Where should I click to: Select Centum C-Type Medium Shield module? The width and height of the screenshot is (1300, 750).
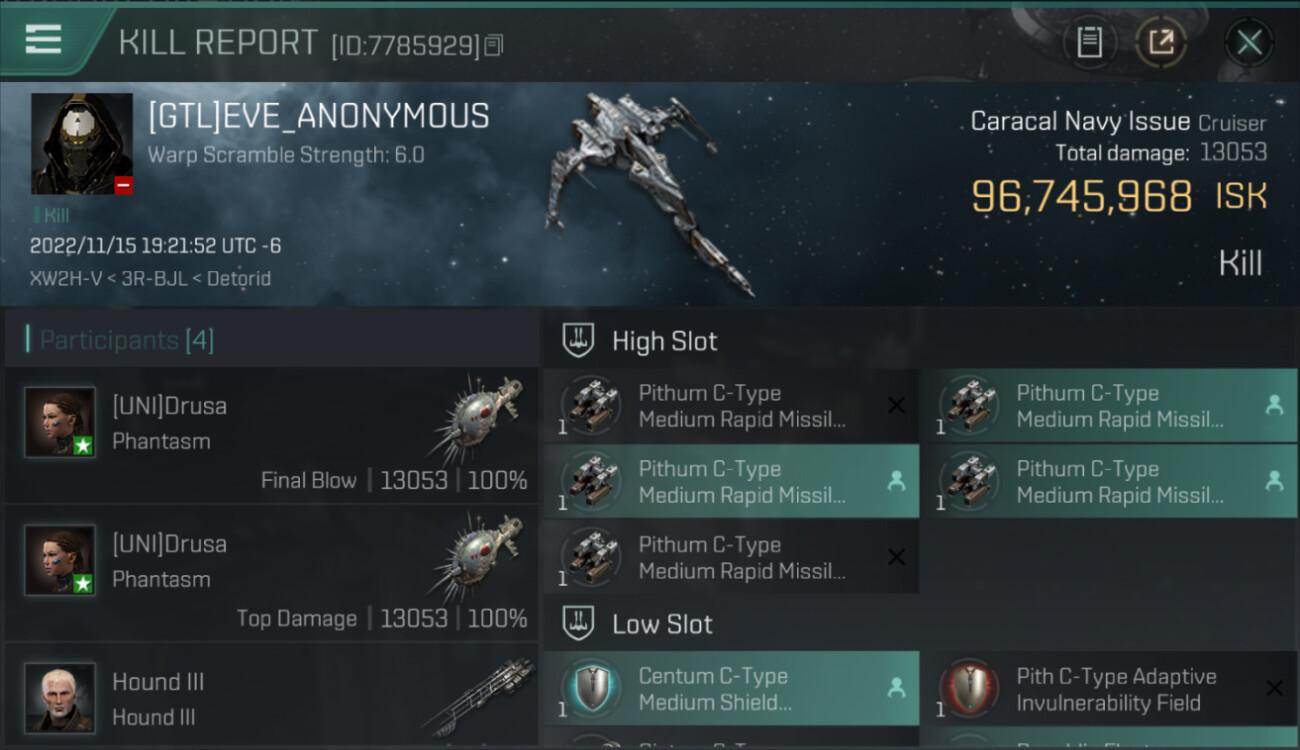pyautogui.click(x=731, y=688)
